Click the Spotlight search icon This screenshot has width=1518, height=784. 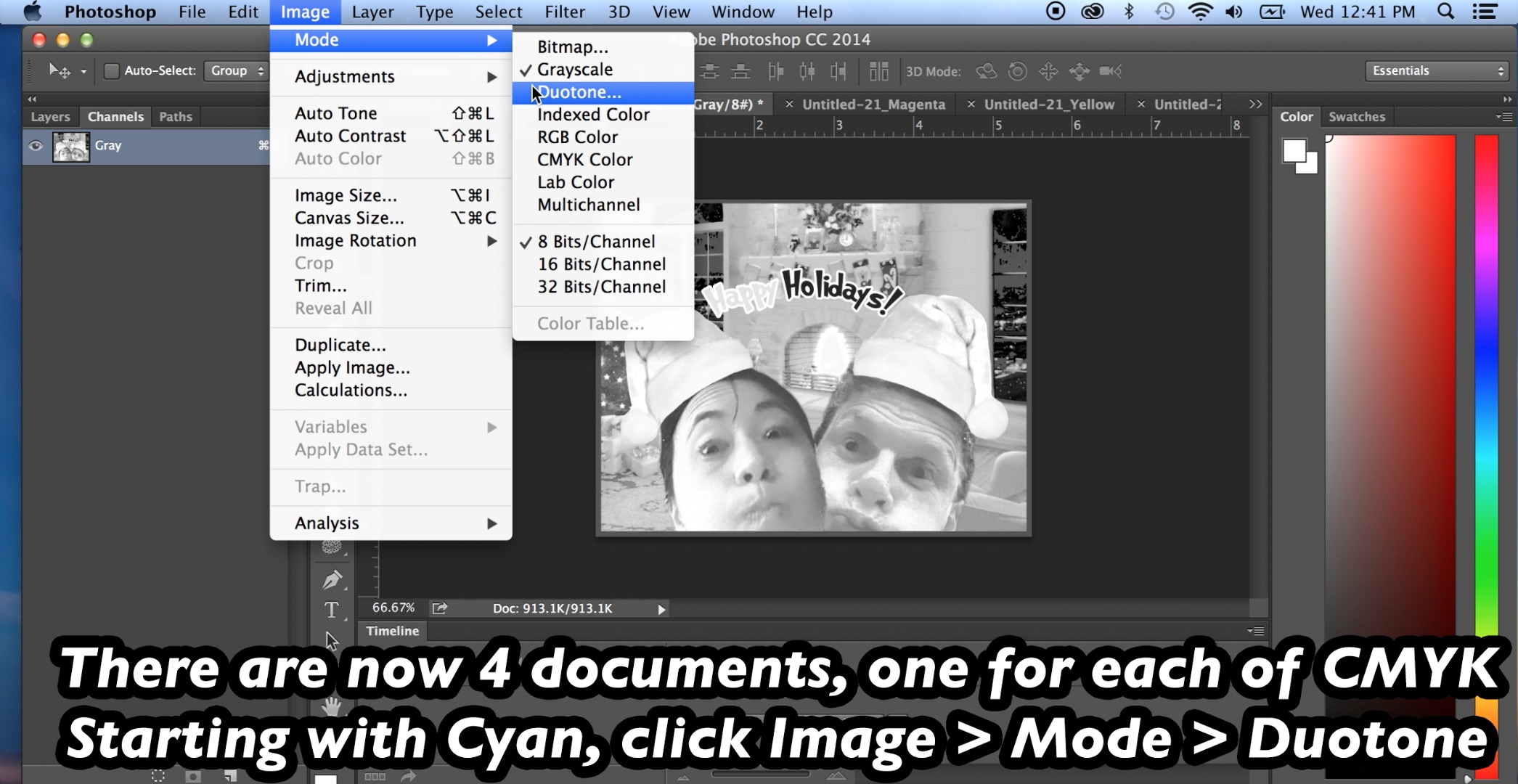[1445, 12]
